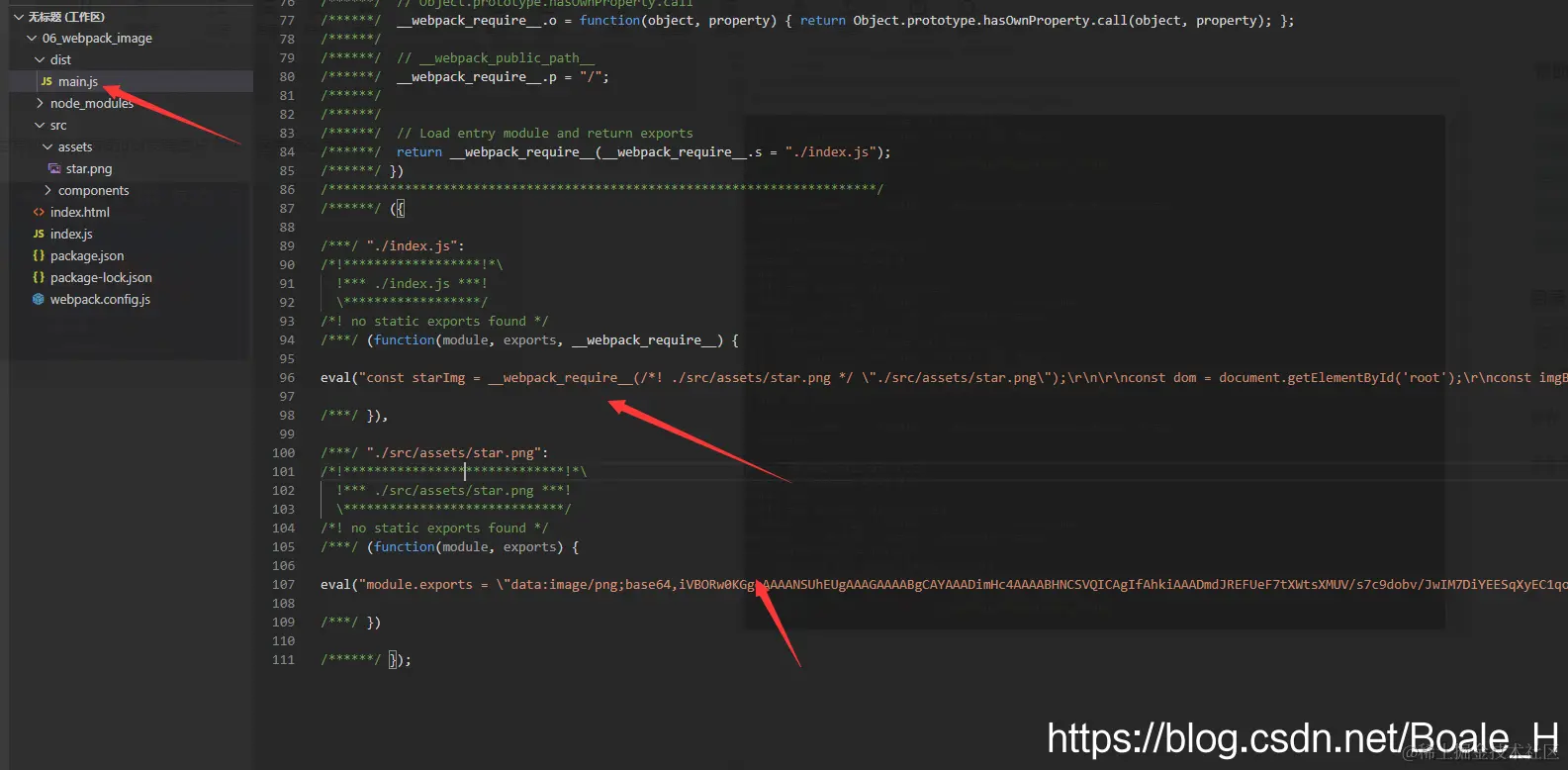Screen dimensions: 1568x770
Task: Click the HTML icon of index.html
Action: [x=39, y=213]
